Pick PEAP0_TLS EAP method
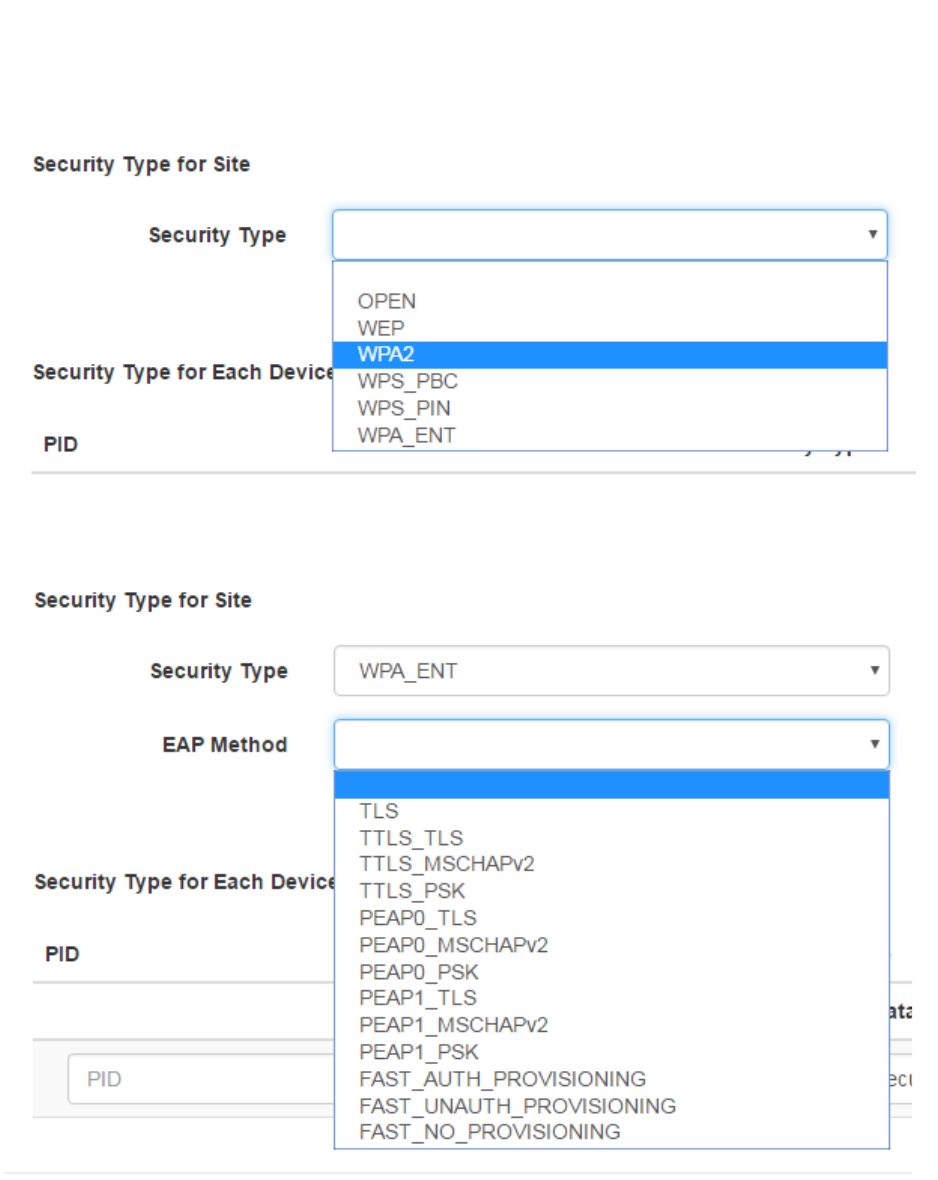This screenshot has width=938, height=1180. pos(611,918)
